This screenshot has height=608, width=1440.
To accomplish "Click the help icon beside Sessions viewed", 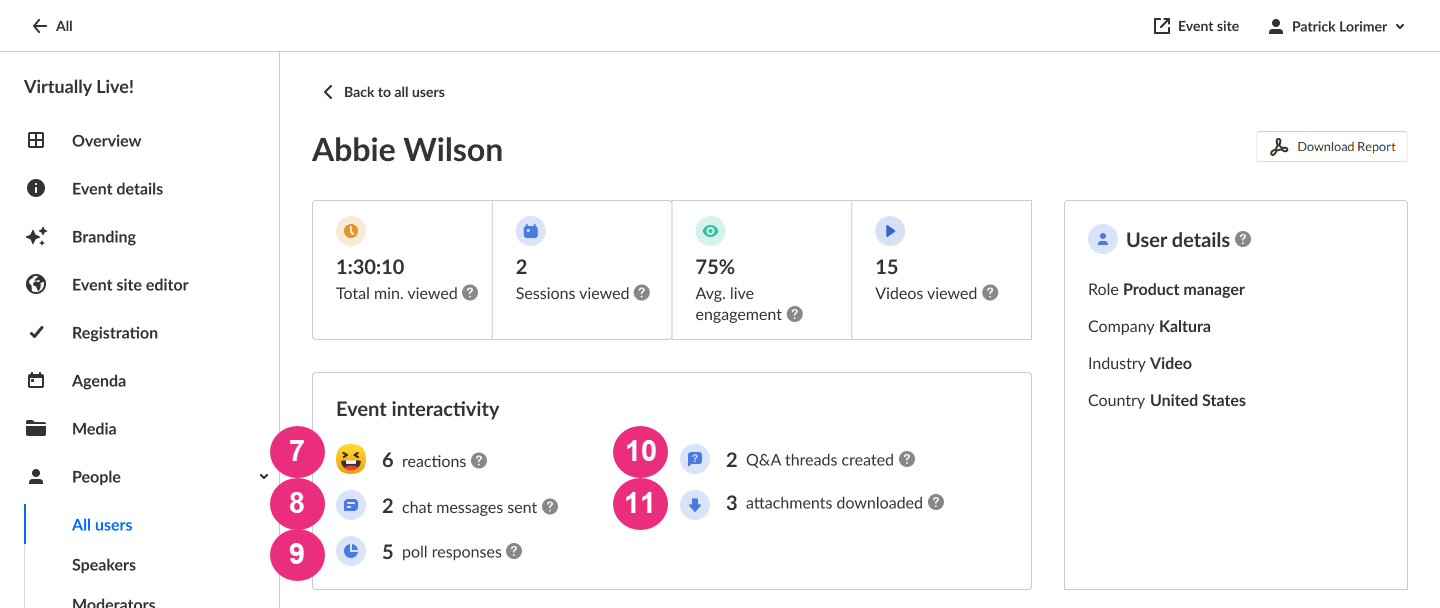I will tap(642, 294).
